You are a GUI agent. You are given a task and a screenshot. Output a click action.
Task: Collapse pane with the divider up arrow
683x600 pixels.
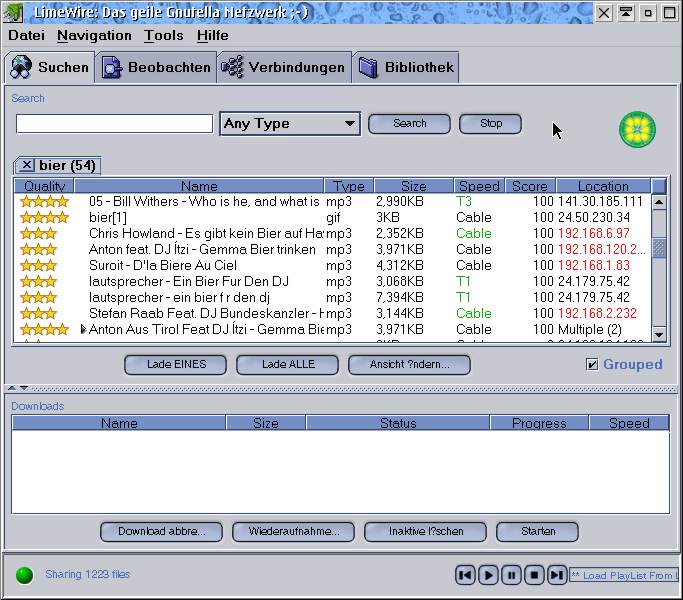tap(12, 388)
